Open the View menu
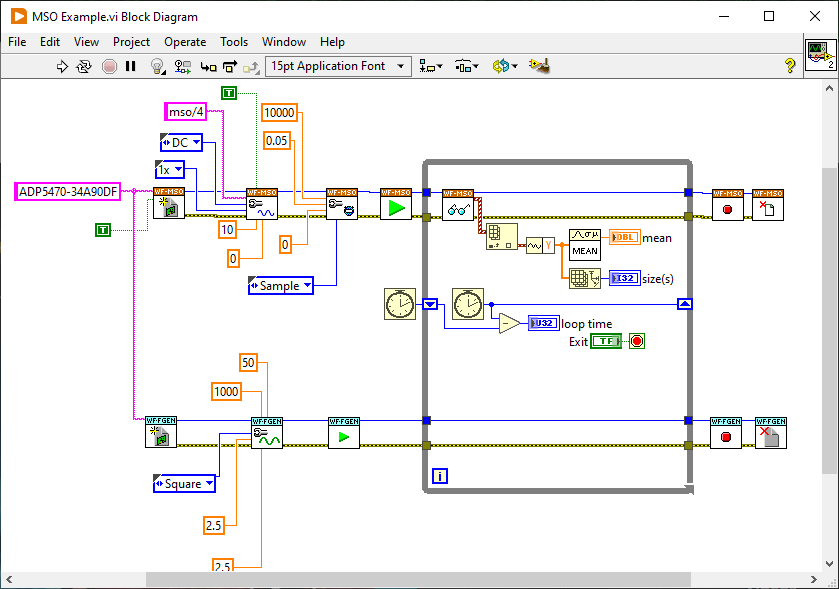 (86, 42)
